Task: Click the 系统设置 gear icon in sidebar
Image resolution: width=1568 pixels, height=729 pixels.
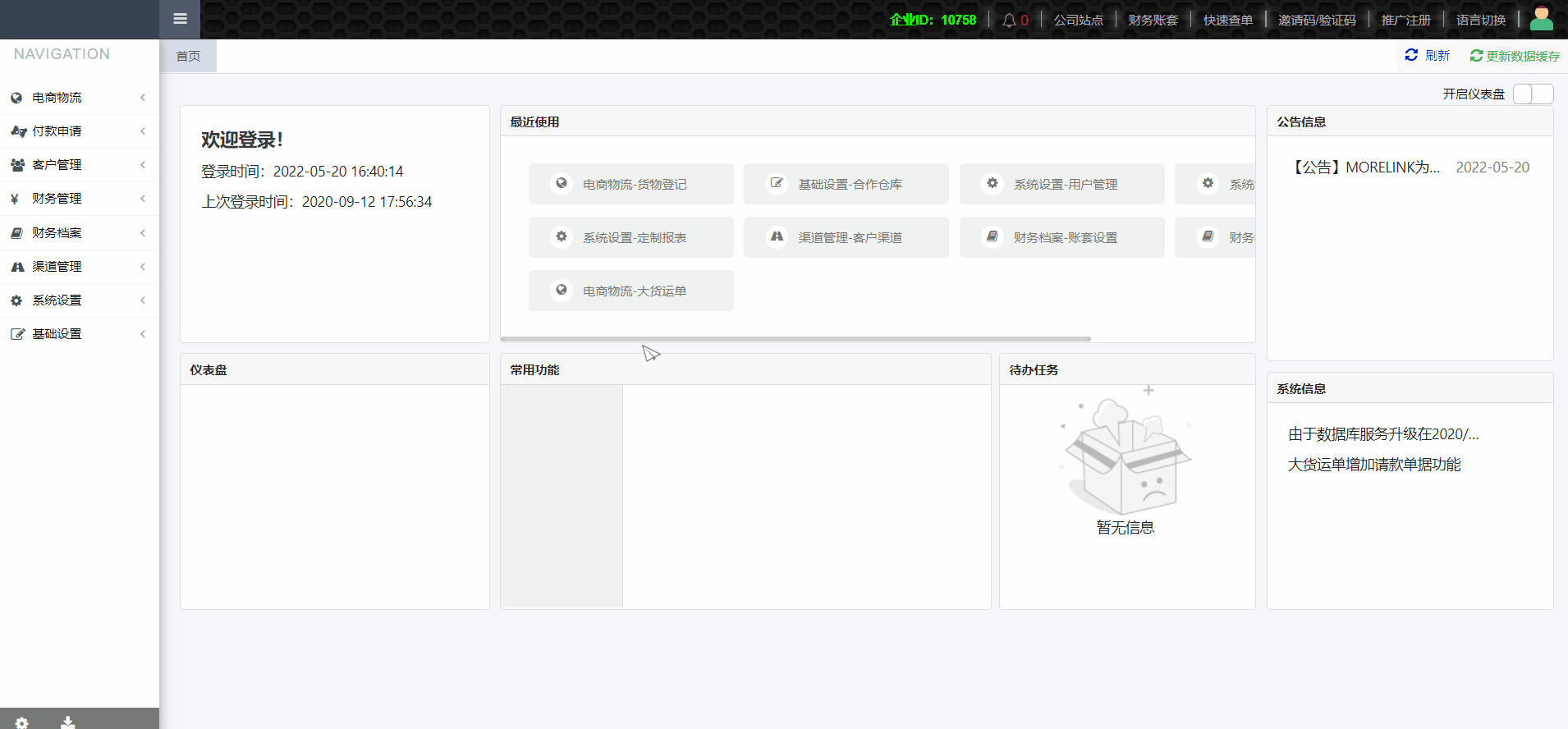Action: pyautogui.click(x=16, y=300)
